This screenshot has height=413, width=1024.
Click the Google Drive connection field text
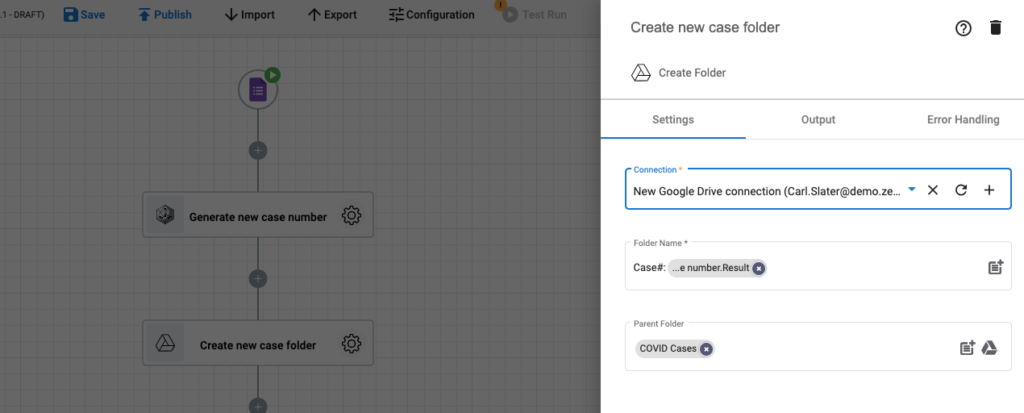[767, 191]
